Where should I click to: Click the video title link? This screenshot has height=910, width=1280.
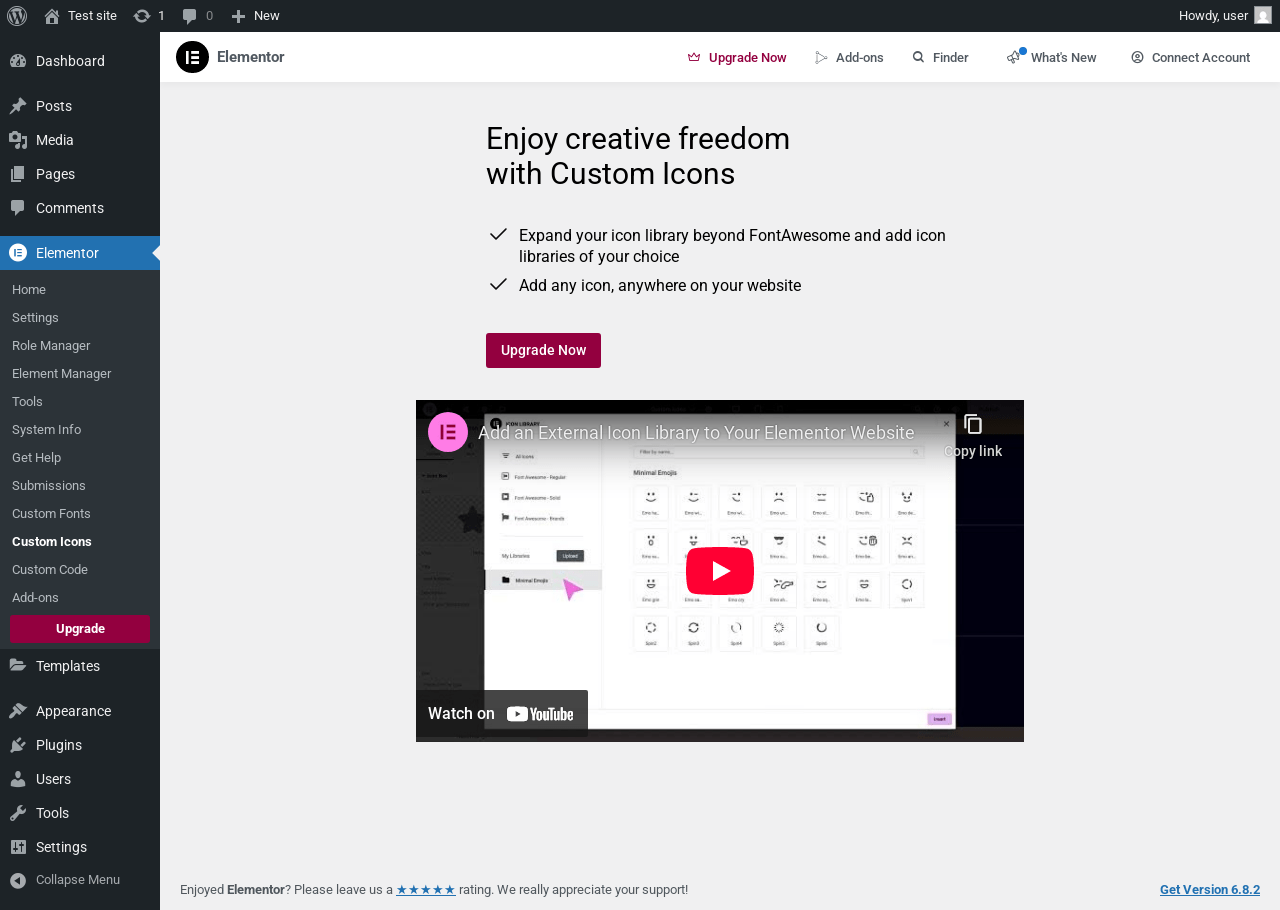tap(696, 433)
